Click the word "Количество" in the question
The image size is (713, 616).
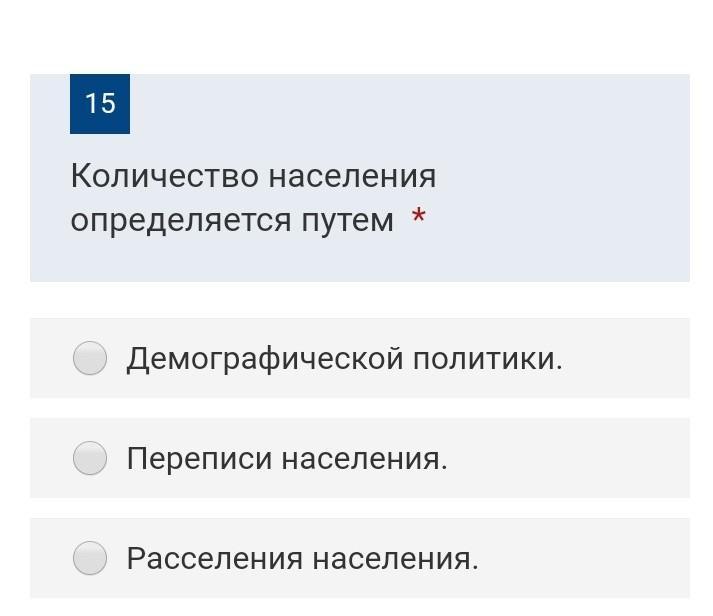(165, 177)
